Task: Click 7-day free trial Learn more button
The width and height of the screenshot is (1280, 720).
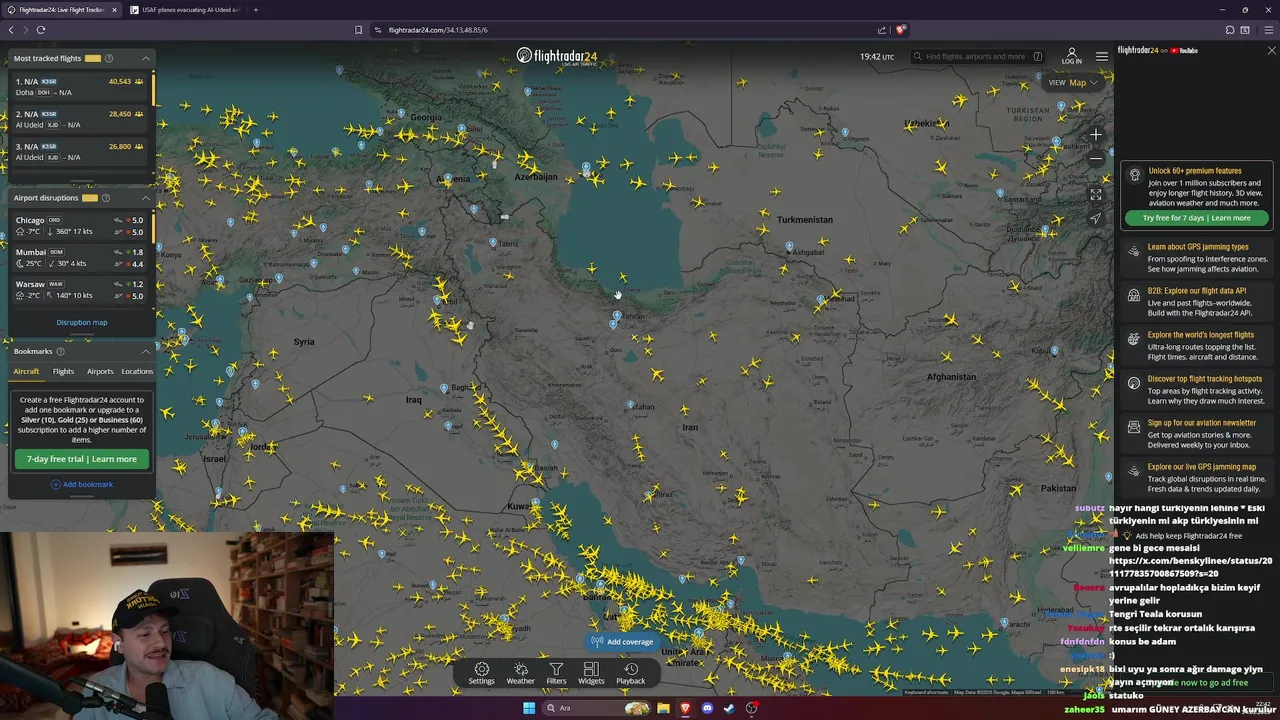Action: (x=82, y=459)
